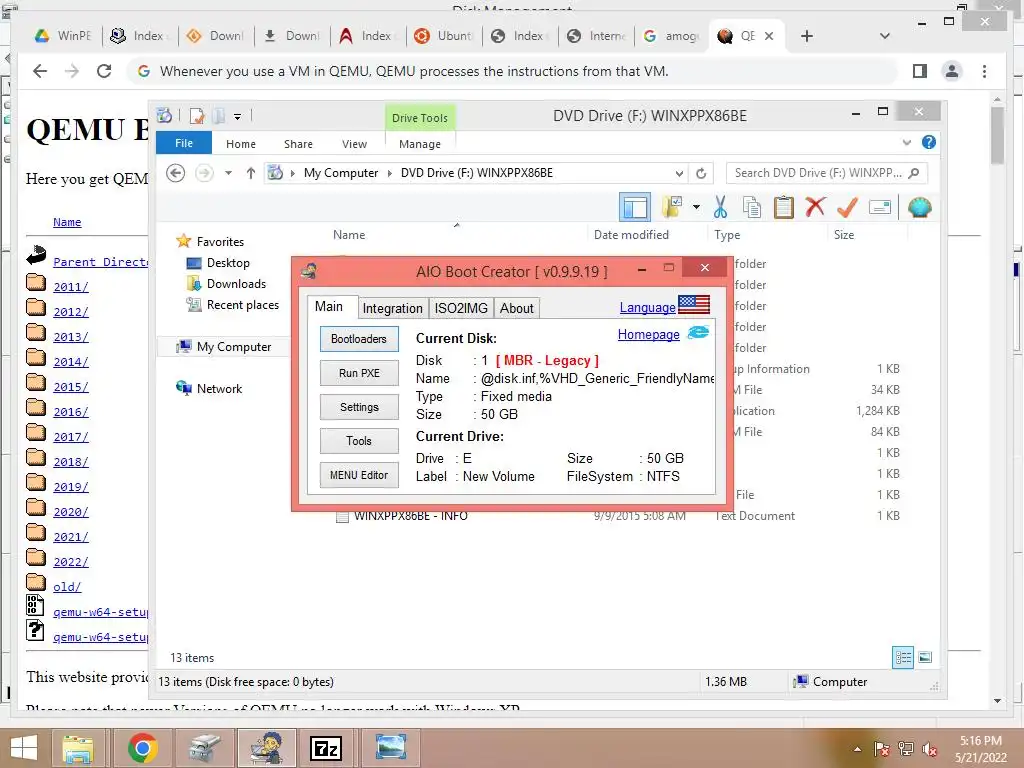Refresh the Explorer folder view

701,173
